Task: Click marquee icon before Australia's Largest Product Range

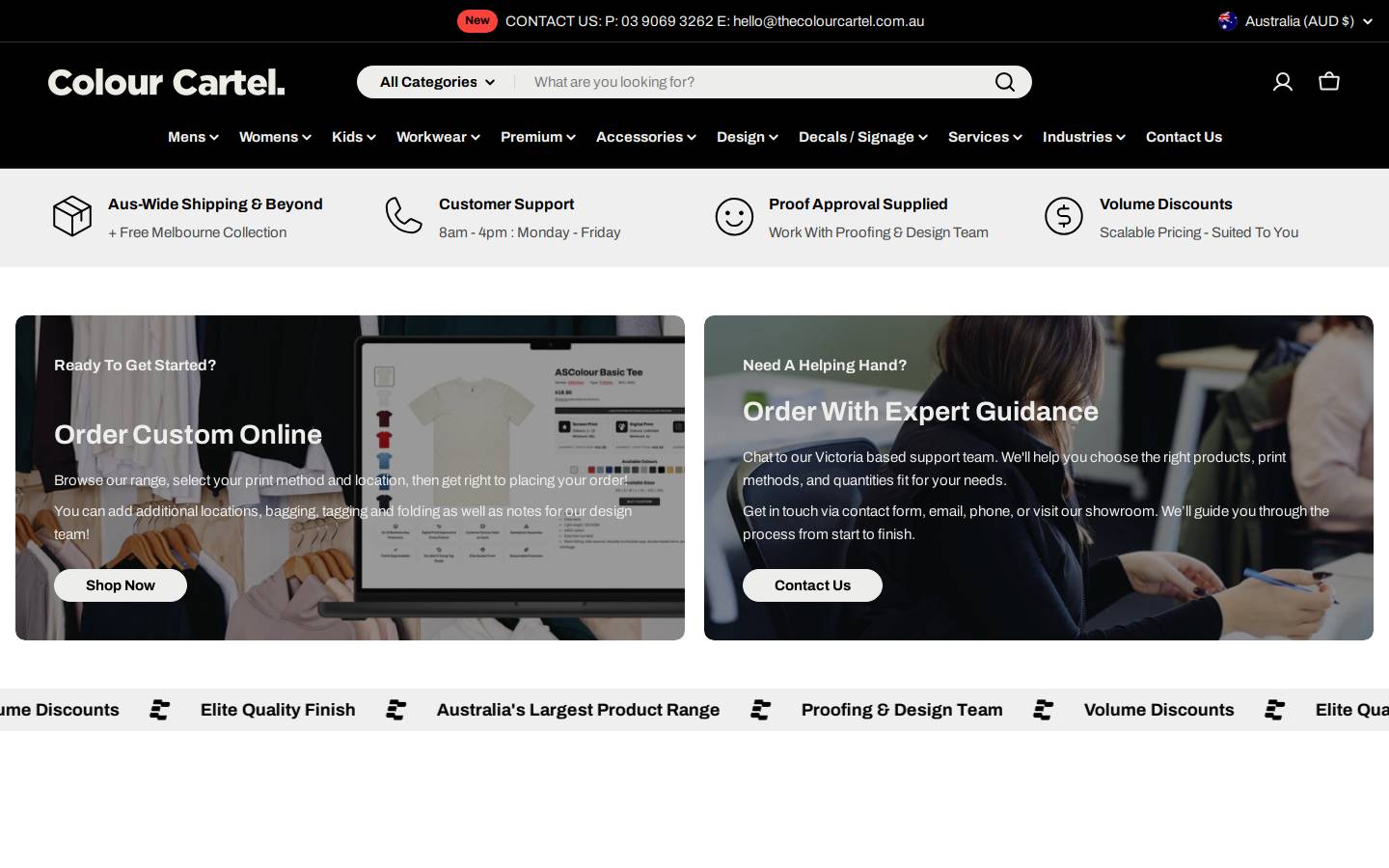Action: [396, 710]
